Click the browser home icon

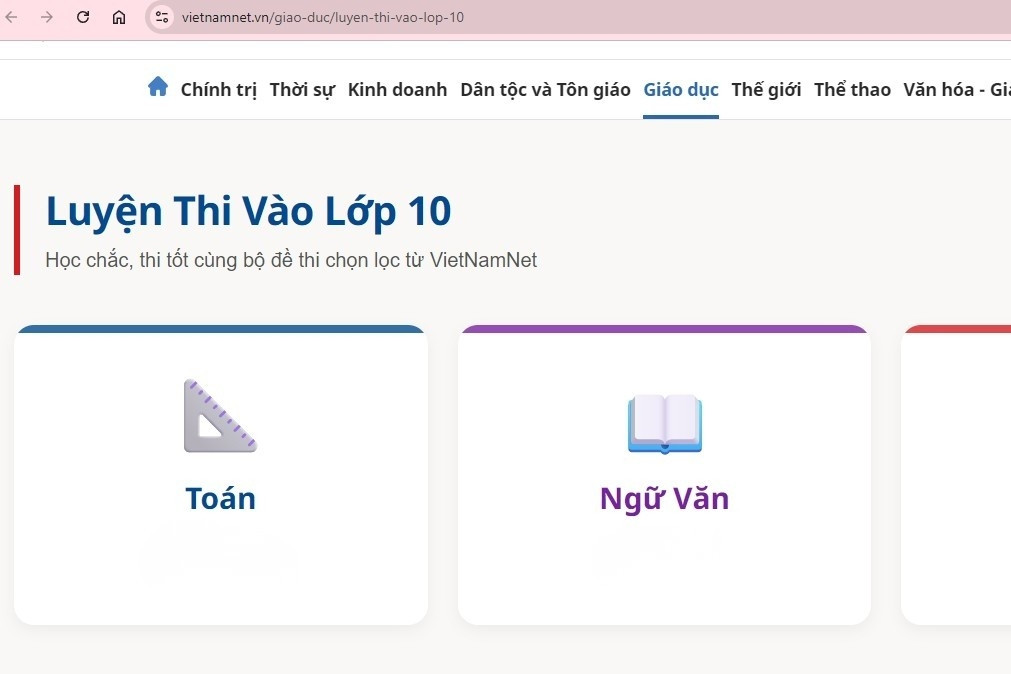pyautogui.click(x=118, y=17)
